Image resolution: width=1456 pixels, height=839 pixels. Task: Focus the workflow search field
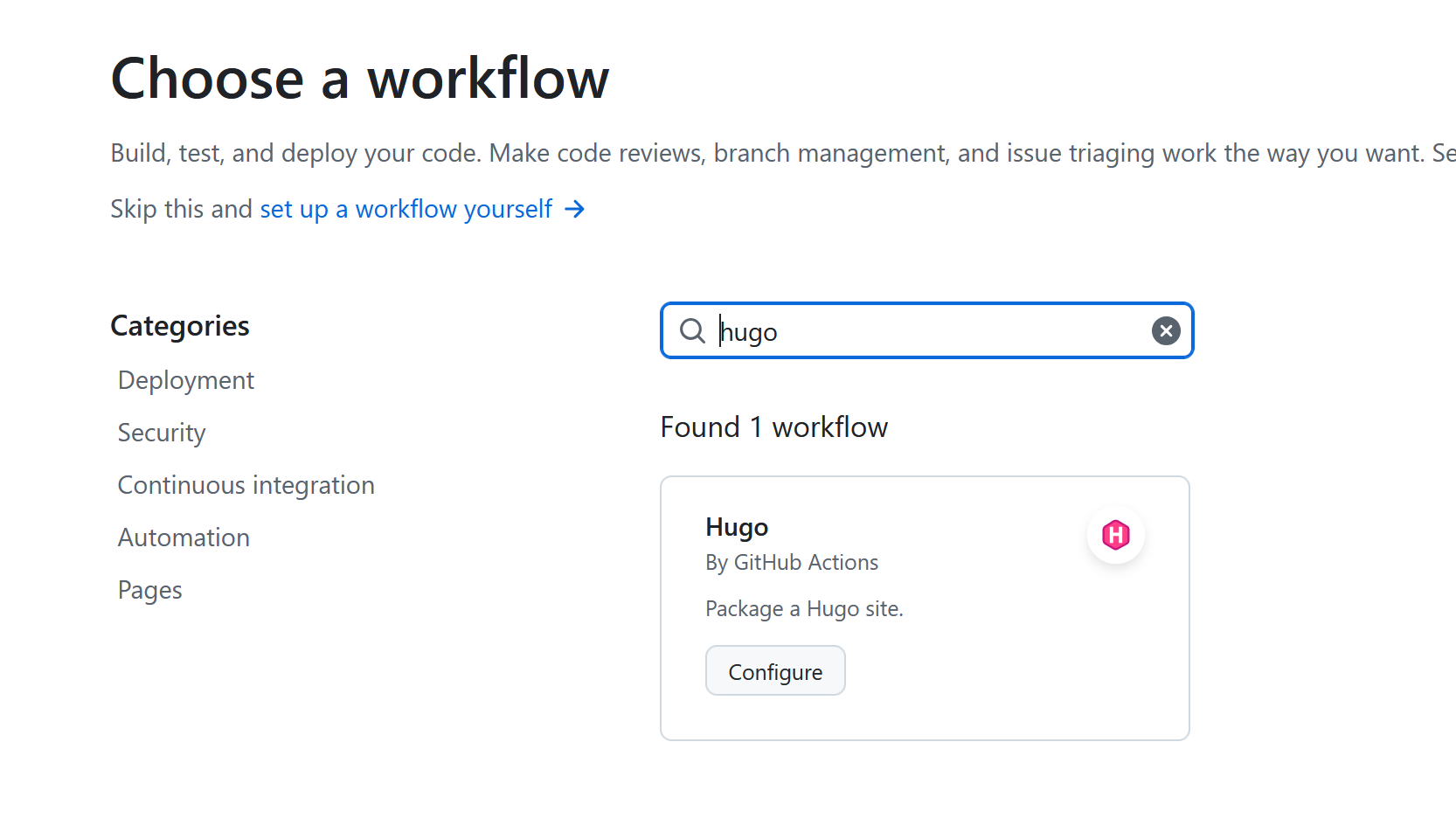926,330
